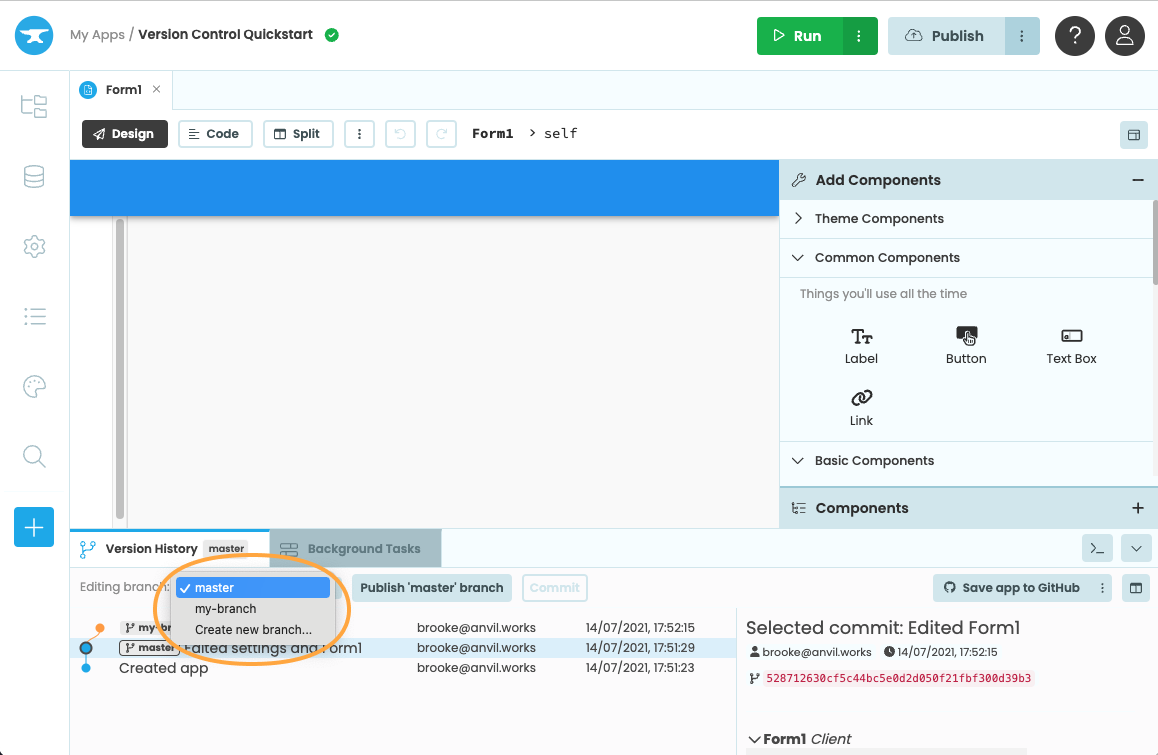Screen dimensions: 1158x755
Task: Open the App Browser sidebar icon
Action: tap(34, 106)
